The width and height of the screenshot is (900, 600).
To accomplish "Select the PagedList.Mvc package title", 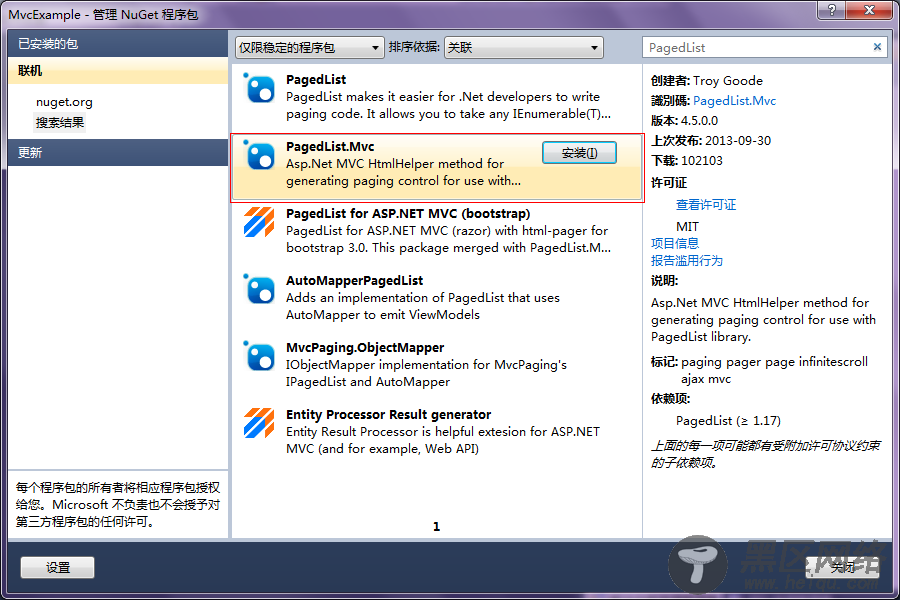I will (330, 146).
